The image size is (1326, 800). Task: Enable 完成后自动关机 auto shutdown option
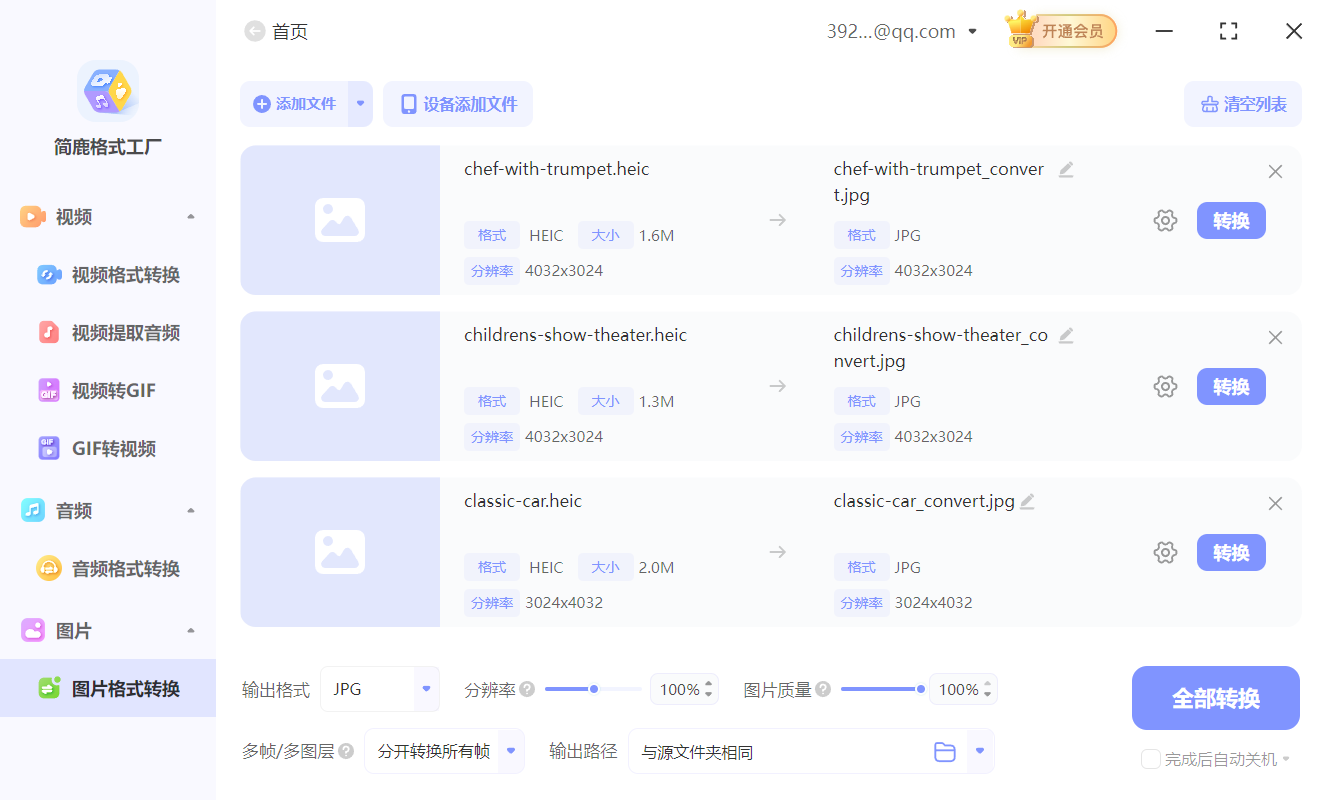(x=1150, y=759)
